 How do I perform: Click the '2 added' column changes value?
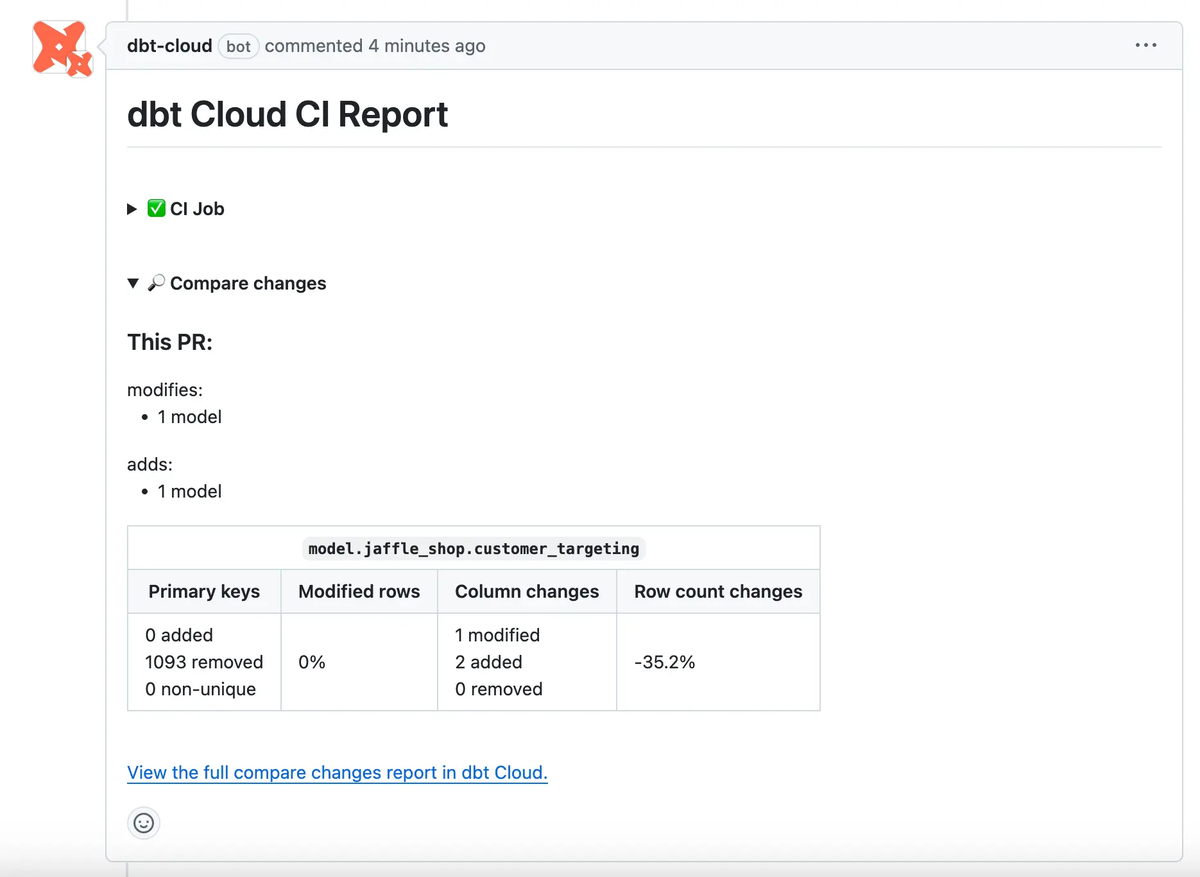pyautogui.click(x=489, y=662)
